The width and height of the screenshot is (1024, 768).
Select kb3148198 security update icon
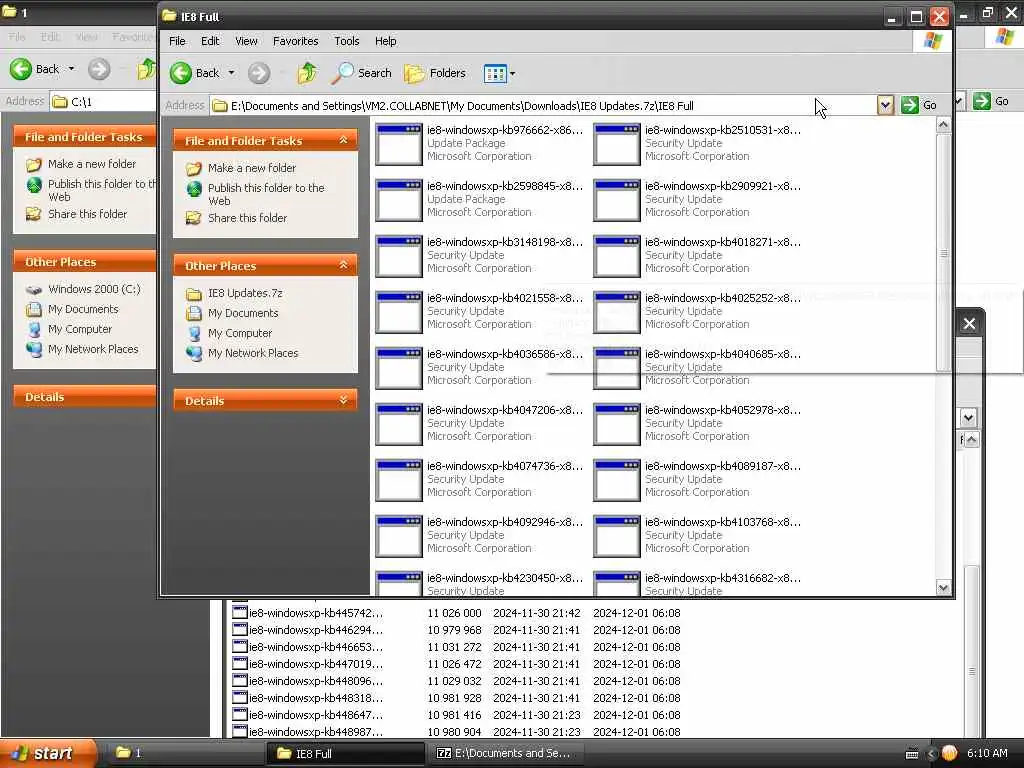[399, 256]
